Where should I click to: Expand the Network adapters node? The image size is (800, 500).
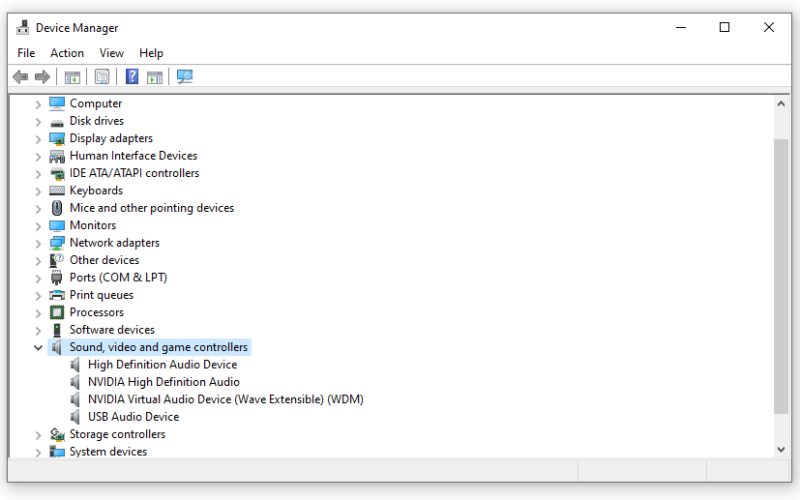(38, 244)
